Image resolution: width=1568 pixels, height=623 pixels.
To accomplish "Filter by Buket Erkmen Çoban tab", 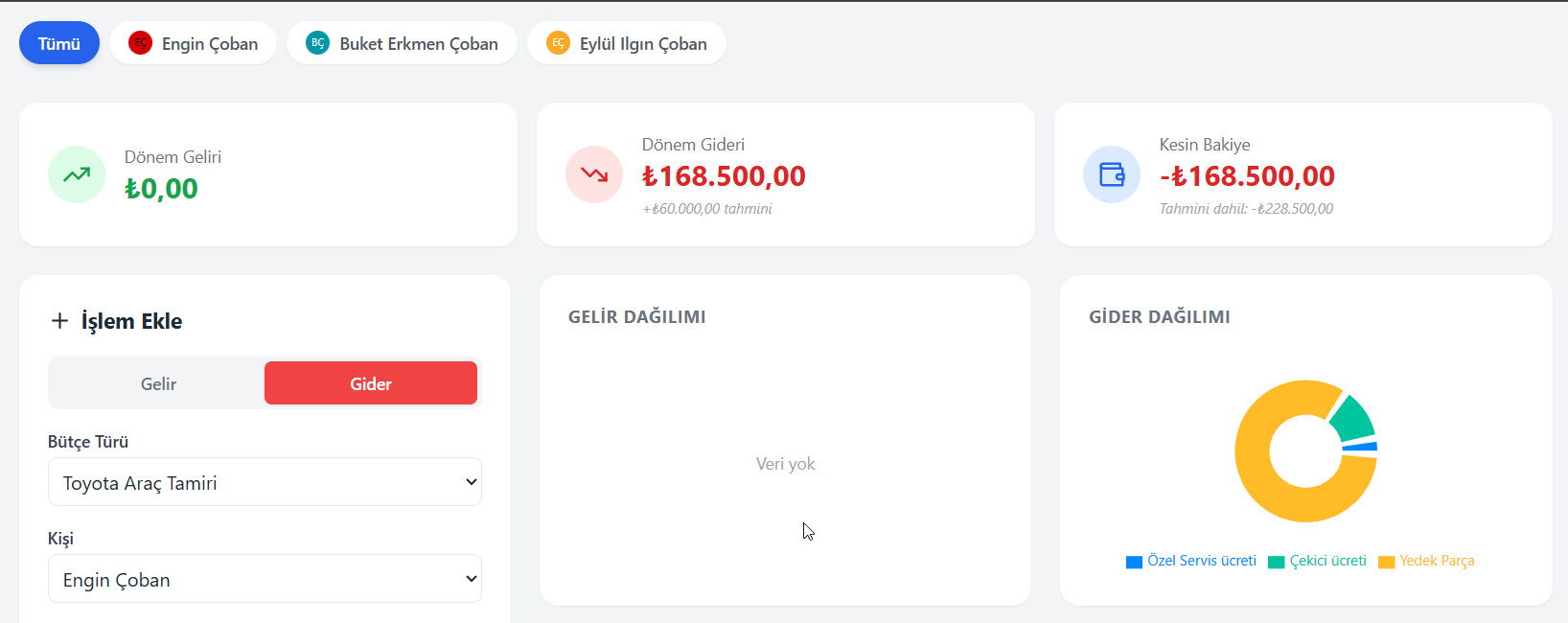I will point(418,43).
